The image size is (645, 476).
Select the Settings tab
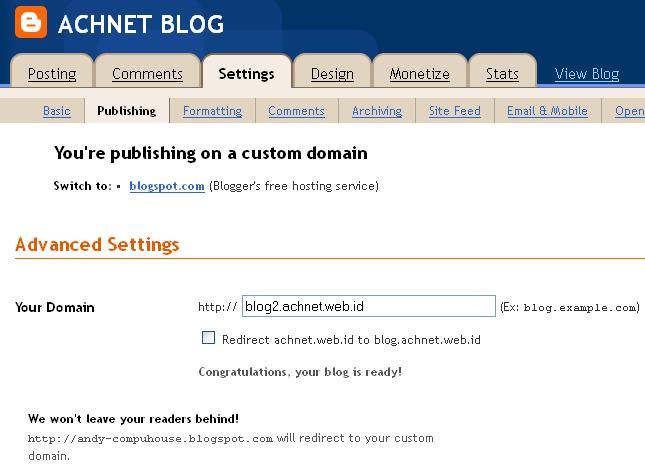tap(246, 74)
